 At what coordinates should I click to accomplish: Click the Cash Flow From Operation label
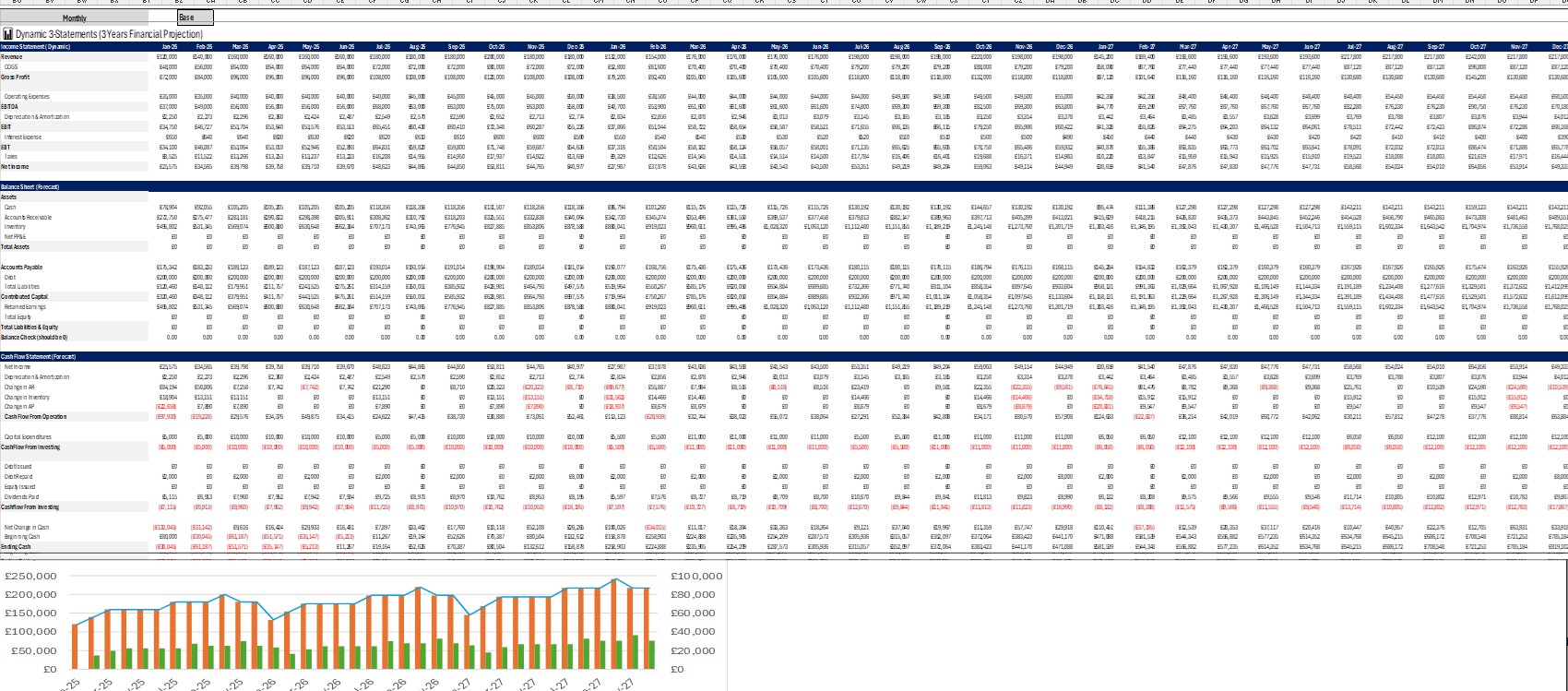pyautogui.click(x=33, y=416)
